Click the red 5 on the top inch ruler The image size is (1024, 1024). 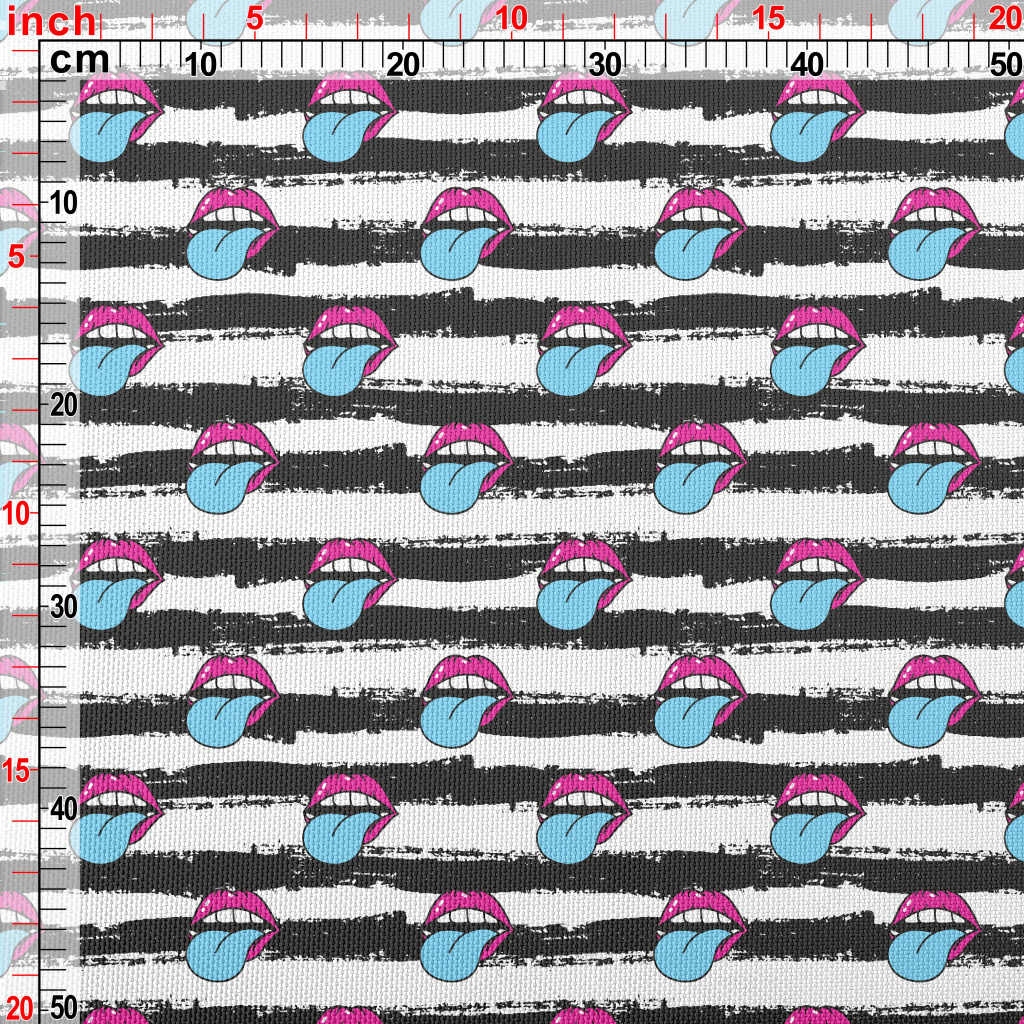click(254, 19)
